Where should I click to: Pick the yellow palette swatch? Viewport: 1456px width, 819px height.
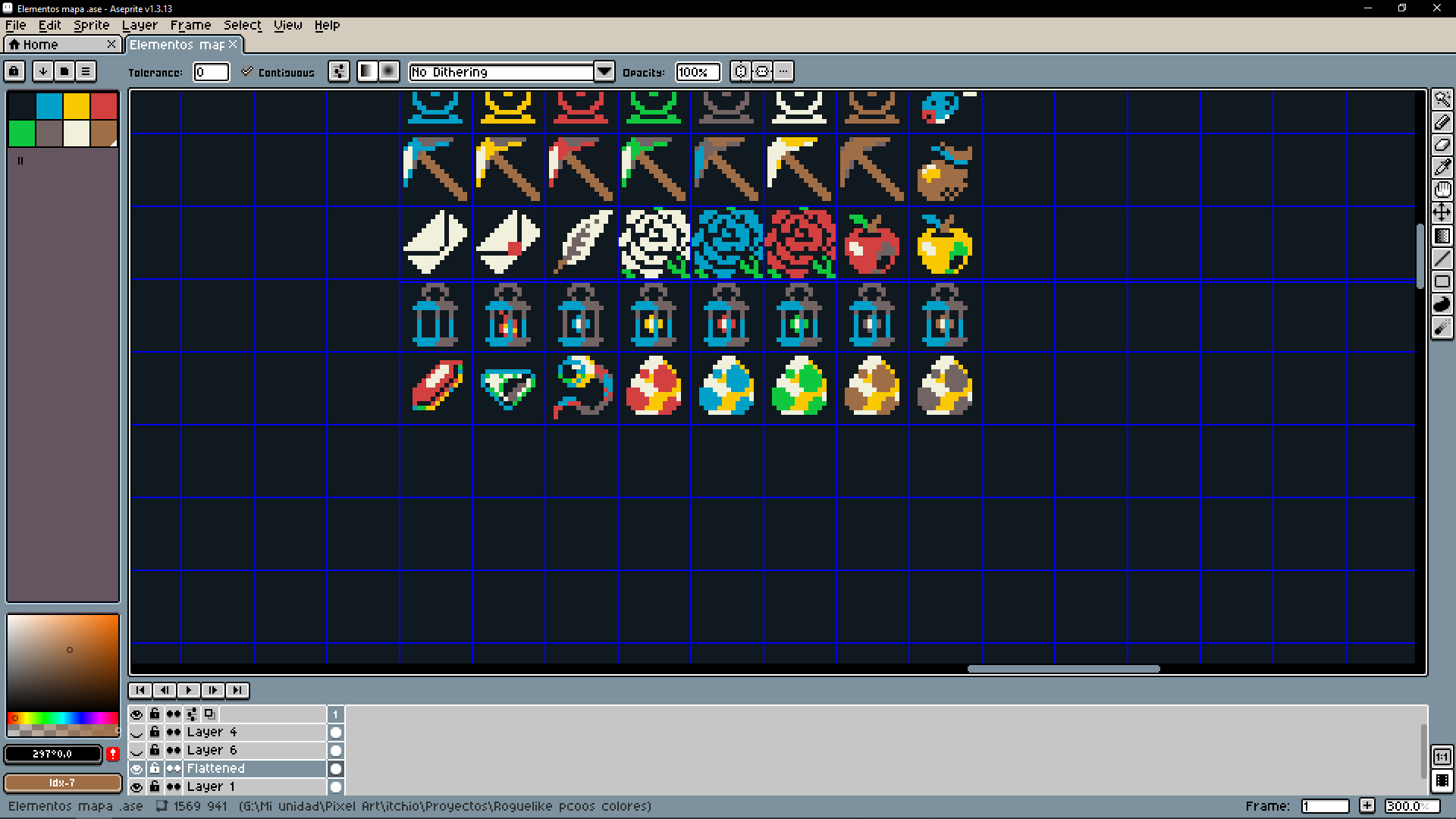click(77, 106)
